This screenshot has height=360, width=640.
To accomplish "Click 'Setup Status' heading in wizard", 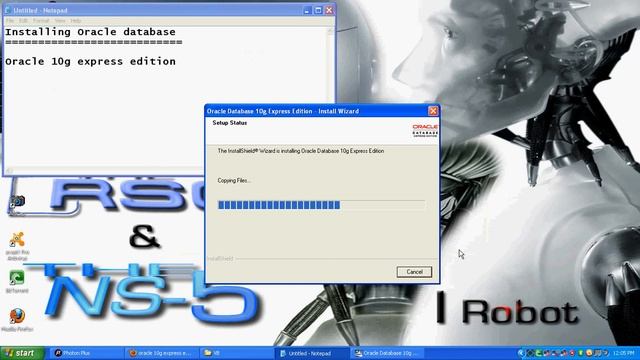I will 229,122.
